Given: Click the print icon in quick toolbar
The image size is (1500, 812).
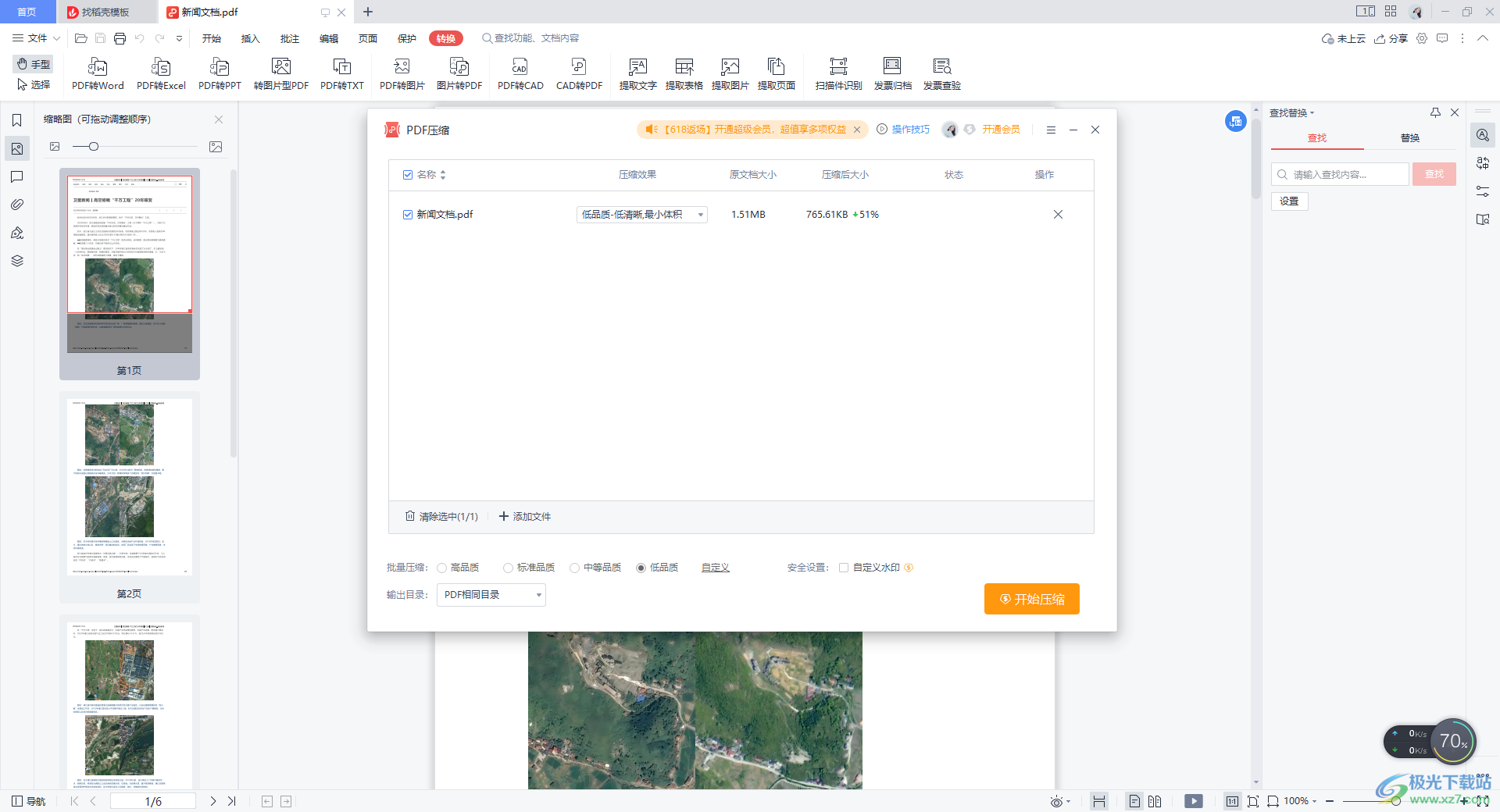Looking at the screenshot, I should 120,38.
